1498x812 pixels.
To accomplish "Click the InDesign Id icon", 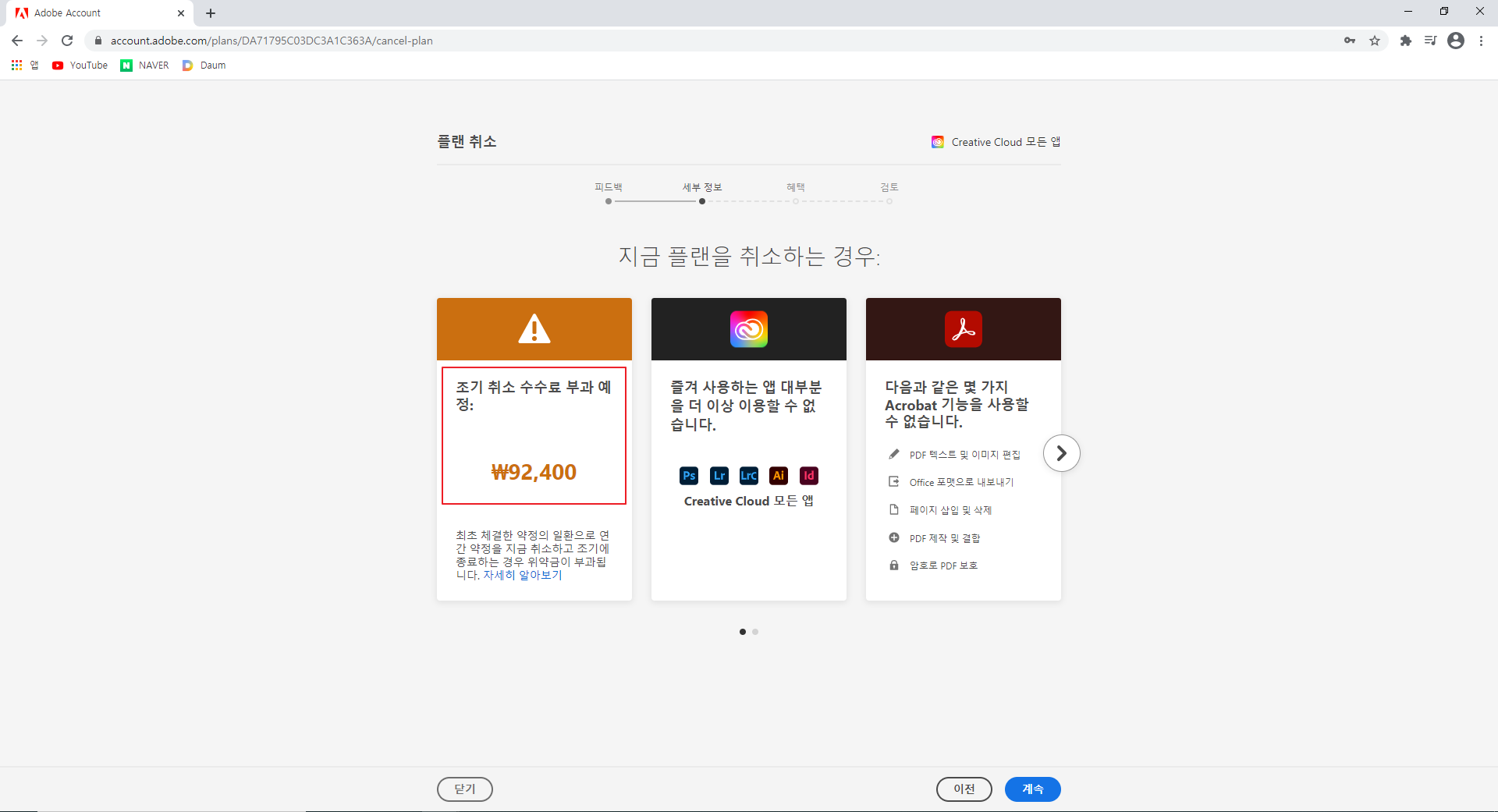I will [x=809, y=475].
